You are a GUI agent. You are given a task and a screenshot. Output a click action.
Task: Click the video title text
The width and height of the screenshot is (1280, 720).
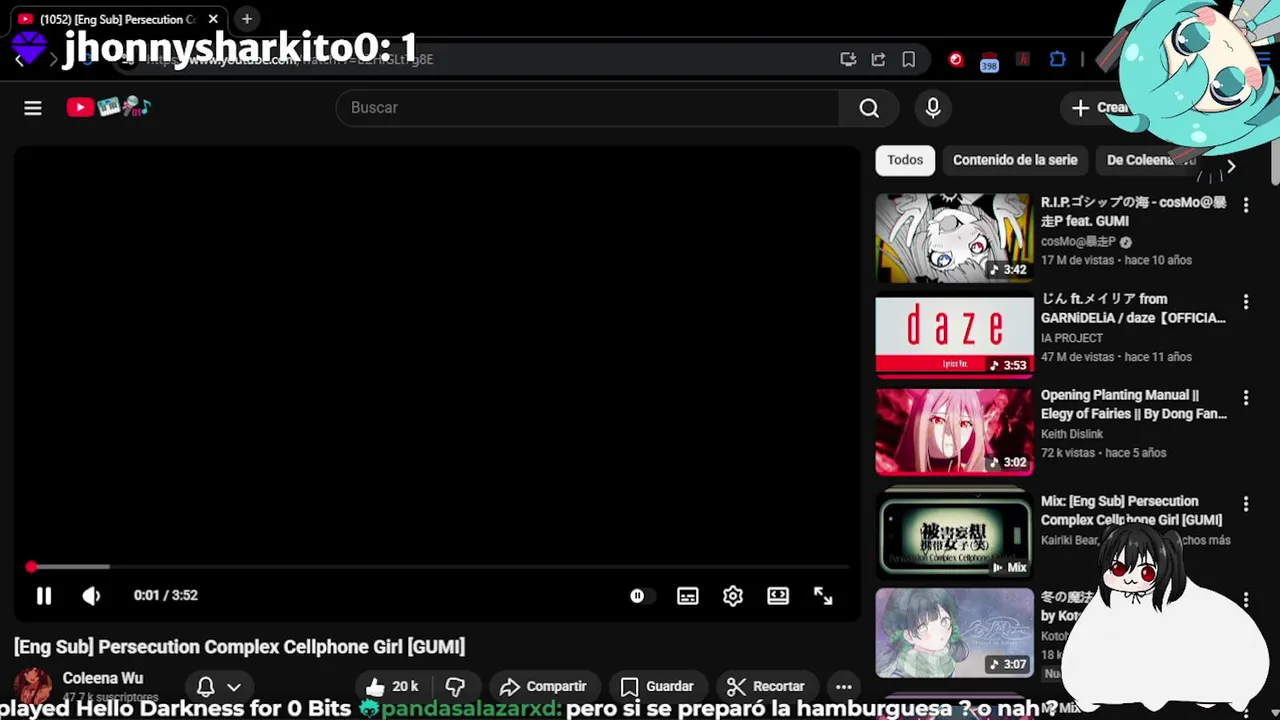[x=239, y=647]
